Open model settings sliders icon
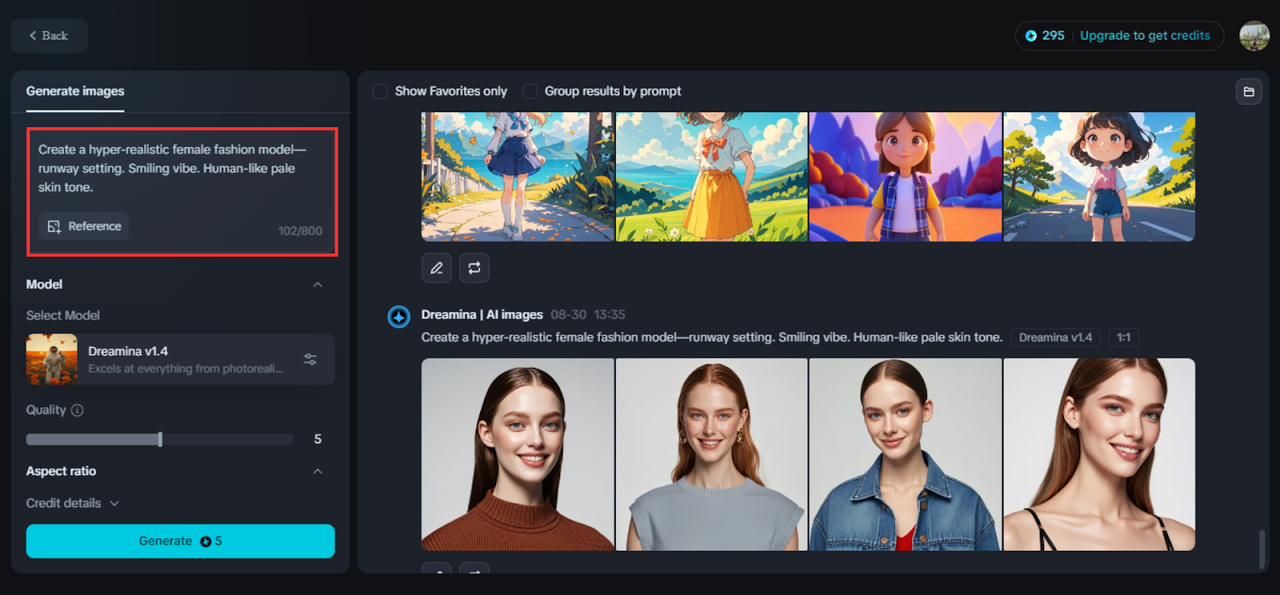The image size is (1280, 595). [x=310, y=359]
